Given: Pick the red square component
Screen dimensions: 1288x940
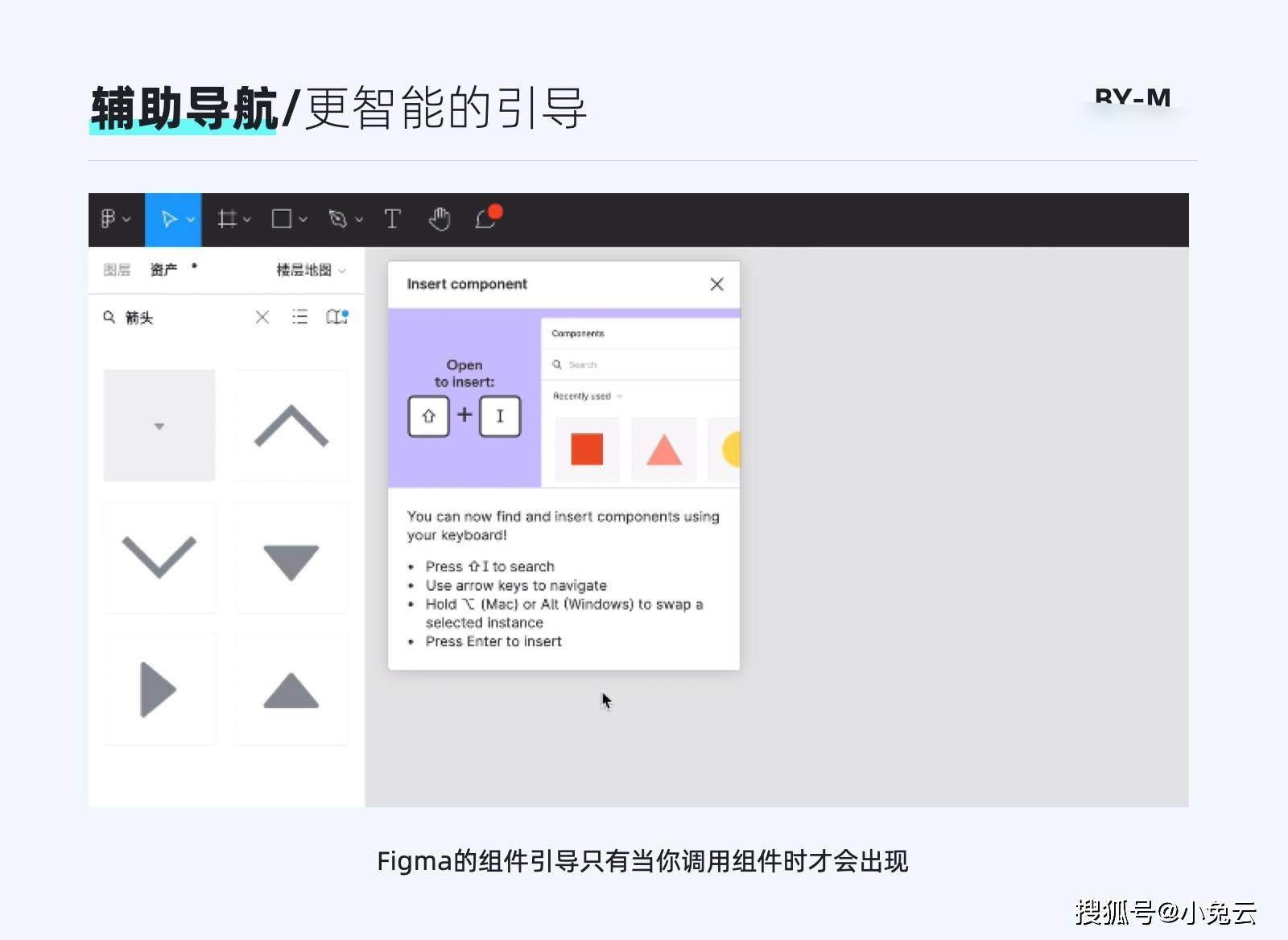Looking at the screenshot, I should [x=587, y=449].
